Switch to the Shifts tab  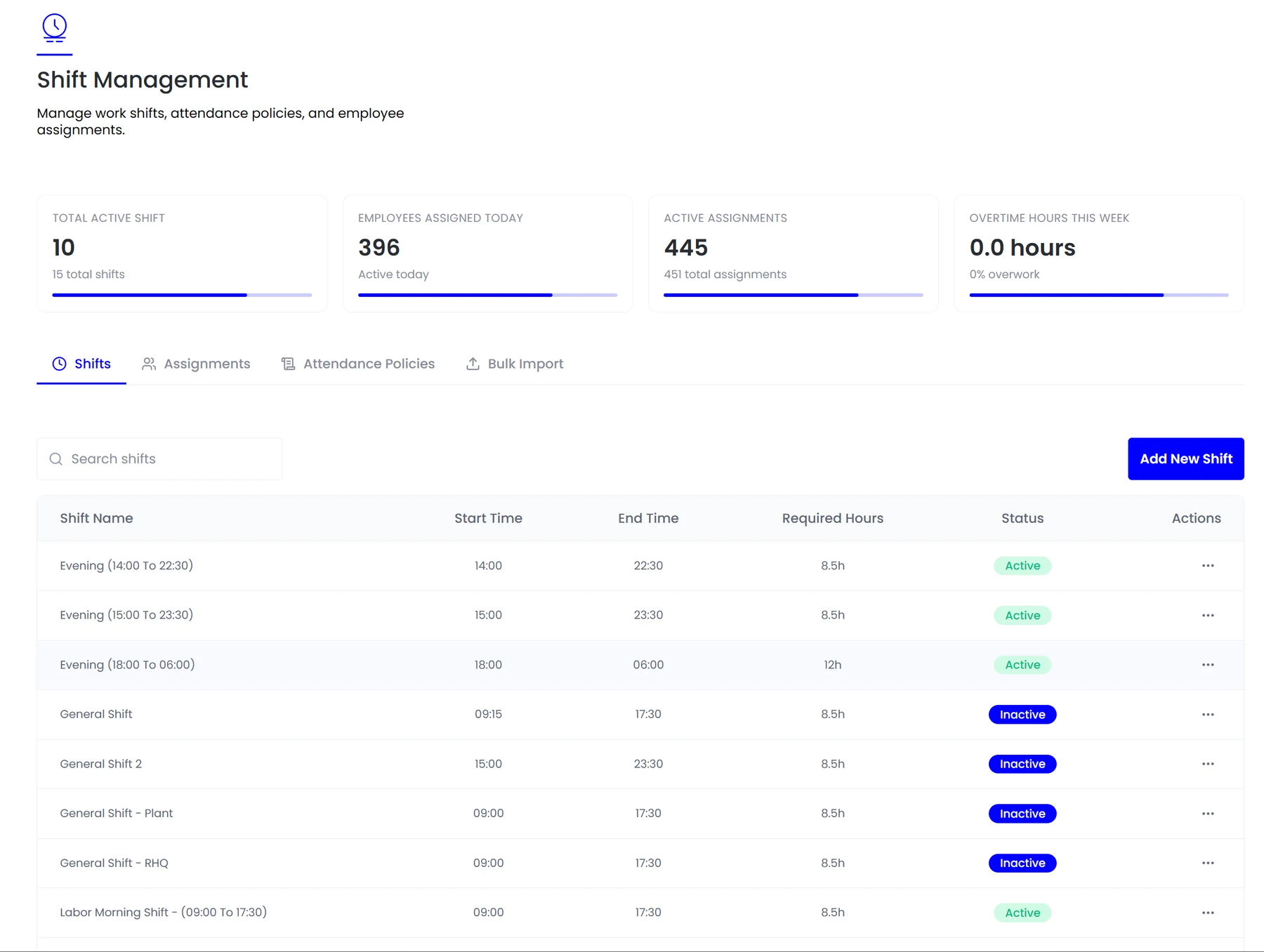pyautogui.click(x=81, y=364)
